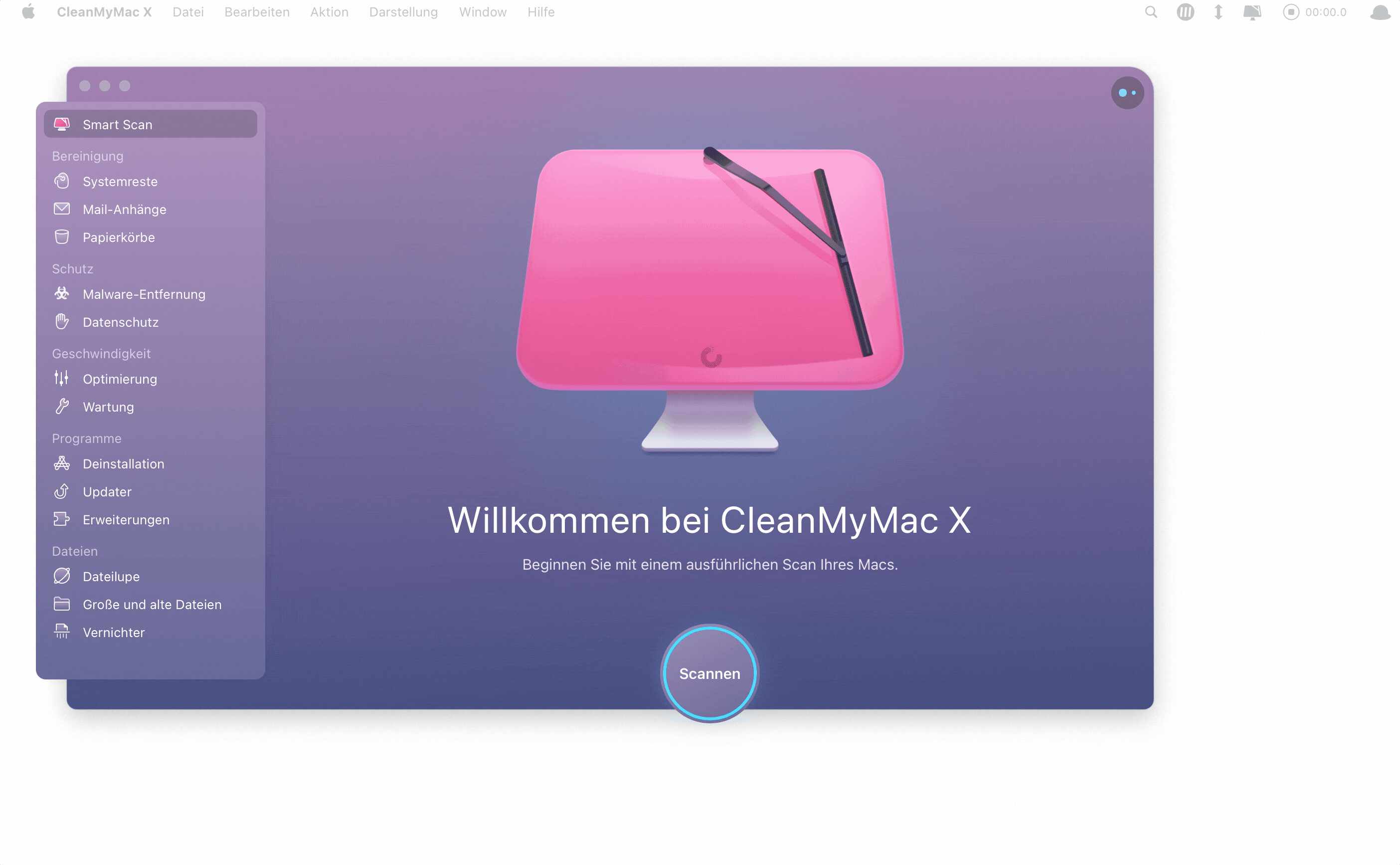Open the Dateilupe tool
The image size is (1400, 865).
pos(111,576)
